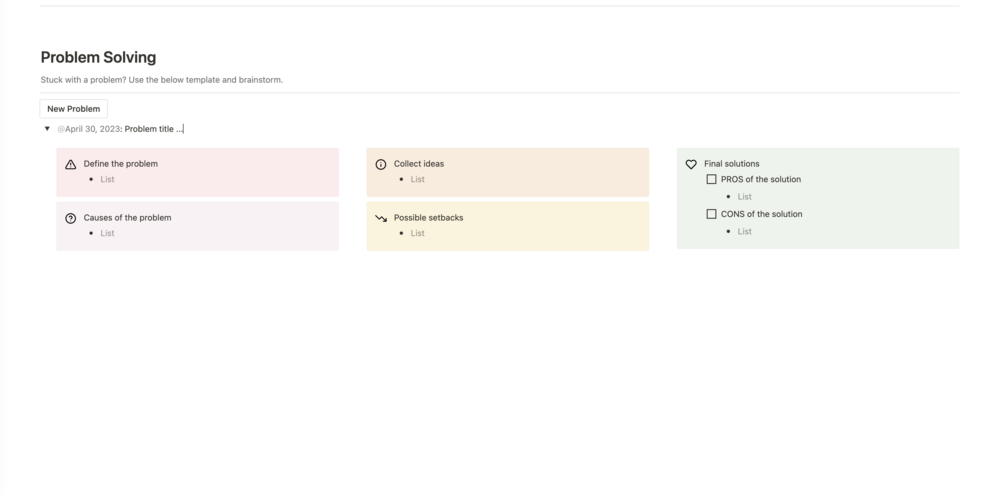This screenshot has width=1005, height=498.
Task: Click the Problem title placeholder text
Action: click(154, 129)
